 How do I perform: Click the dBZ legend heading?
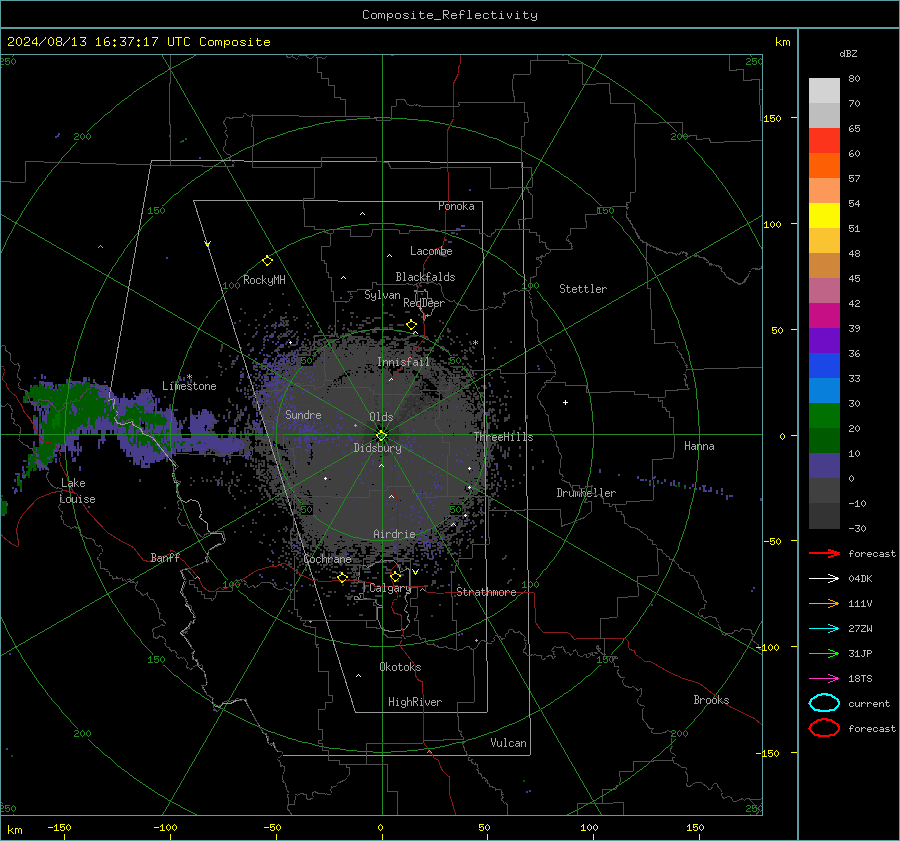tap(848, 54)
